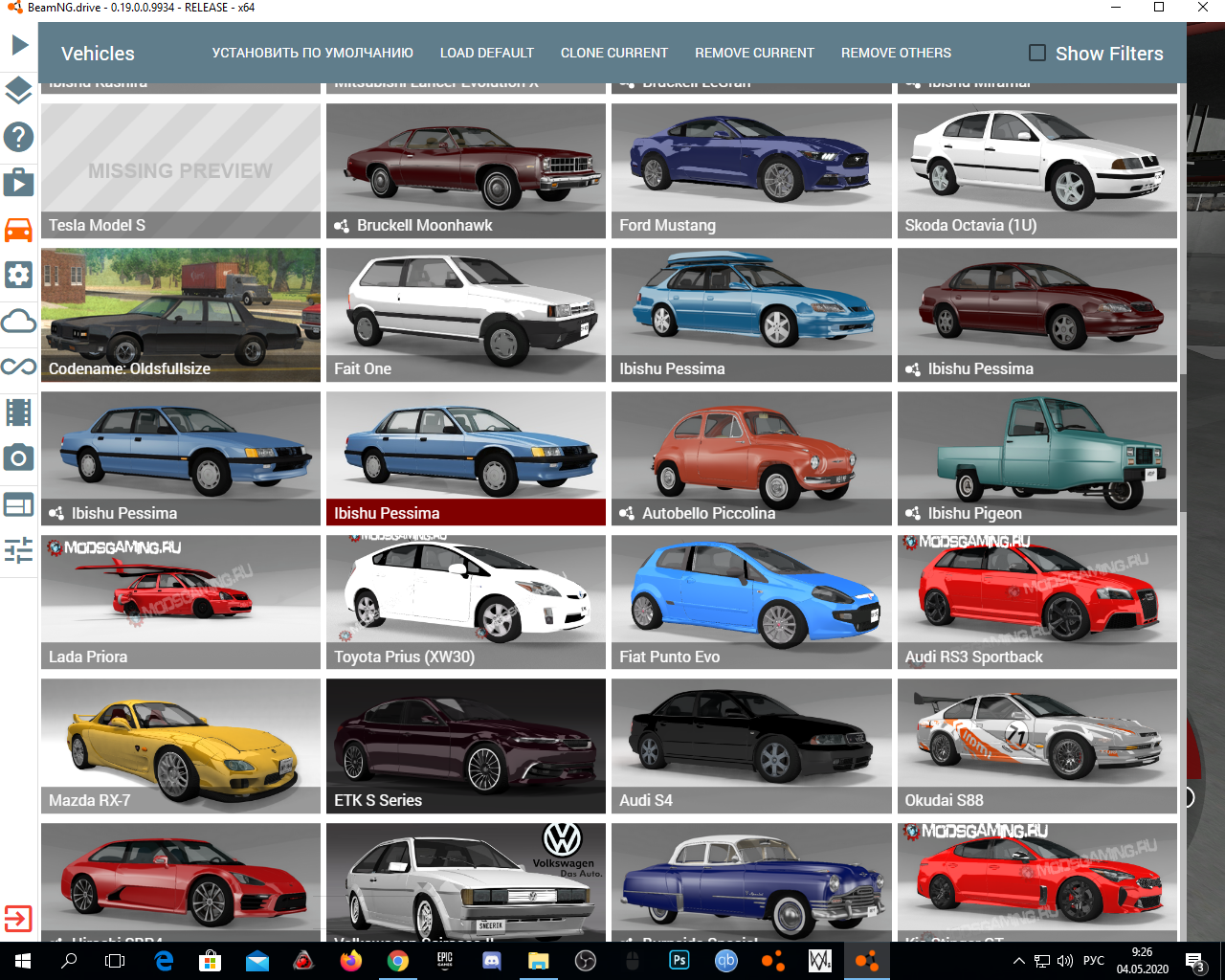The image size is (1225, 980).
Task: Open Discord from the taskbar
Action: 492,961
